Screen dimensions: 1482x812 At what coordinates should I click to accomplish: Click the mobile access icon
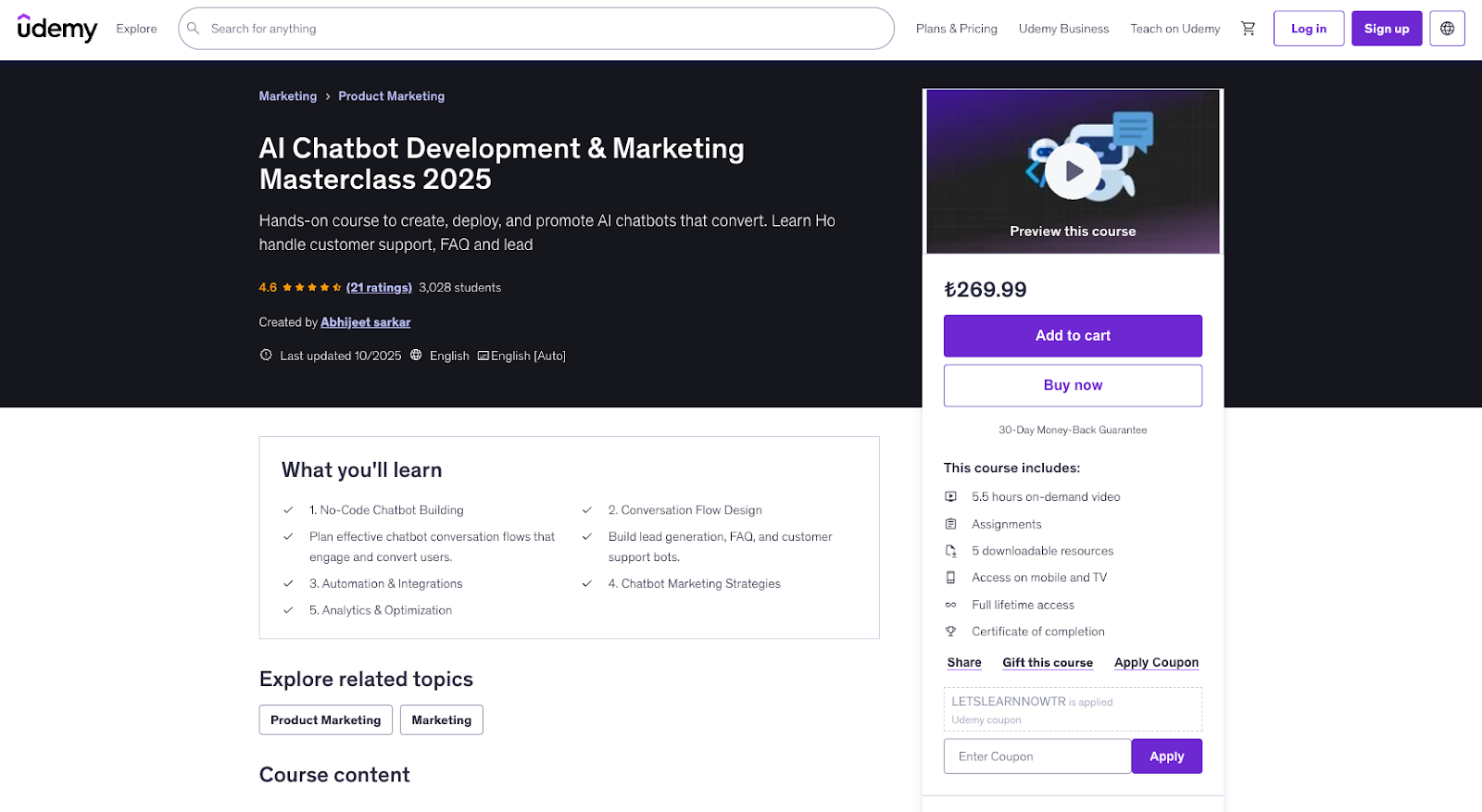[x=950, y=578]
